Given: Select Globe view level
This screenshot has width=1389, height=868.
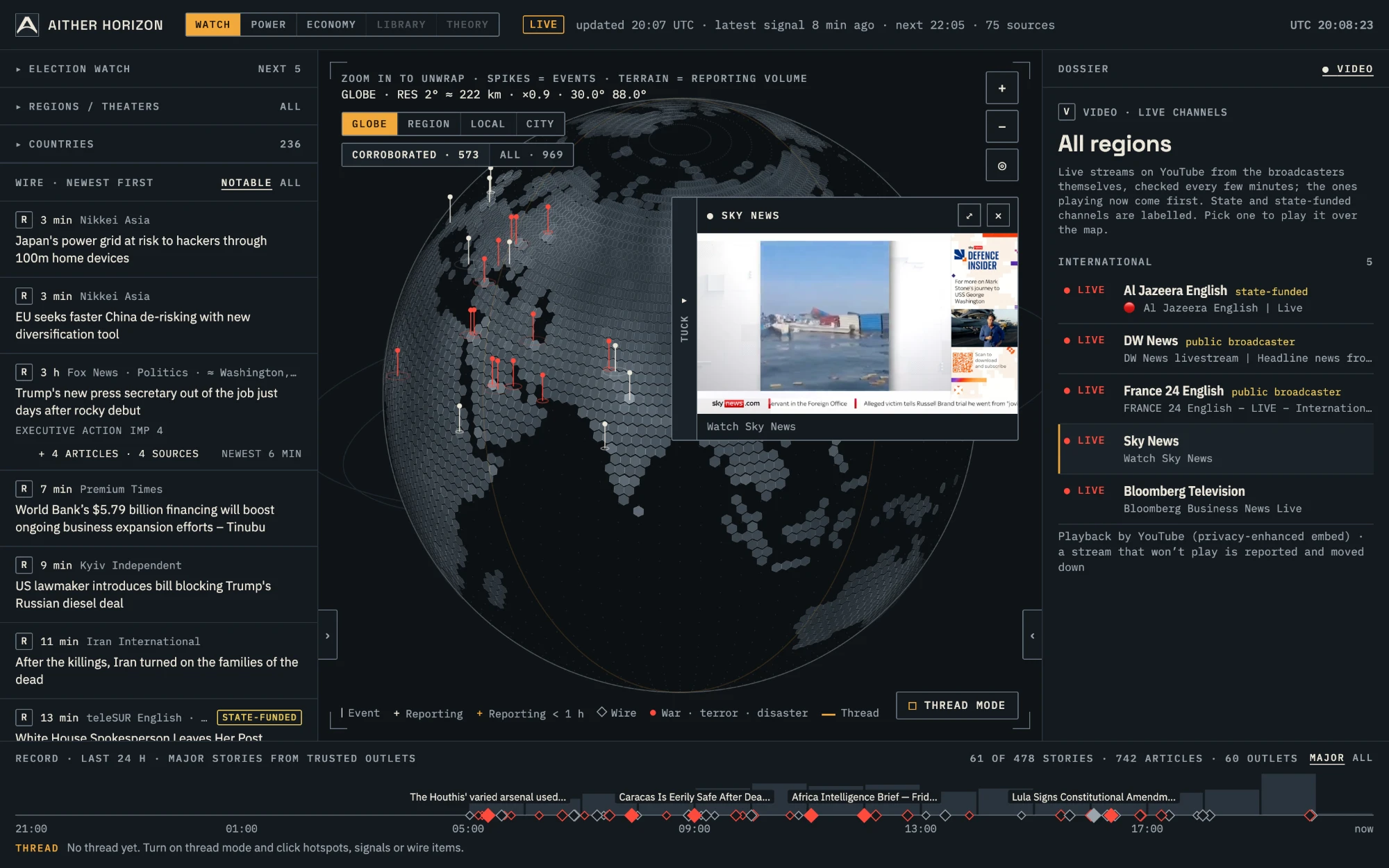Looking at the screenshot, I should tap(369, 124).
